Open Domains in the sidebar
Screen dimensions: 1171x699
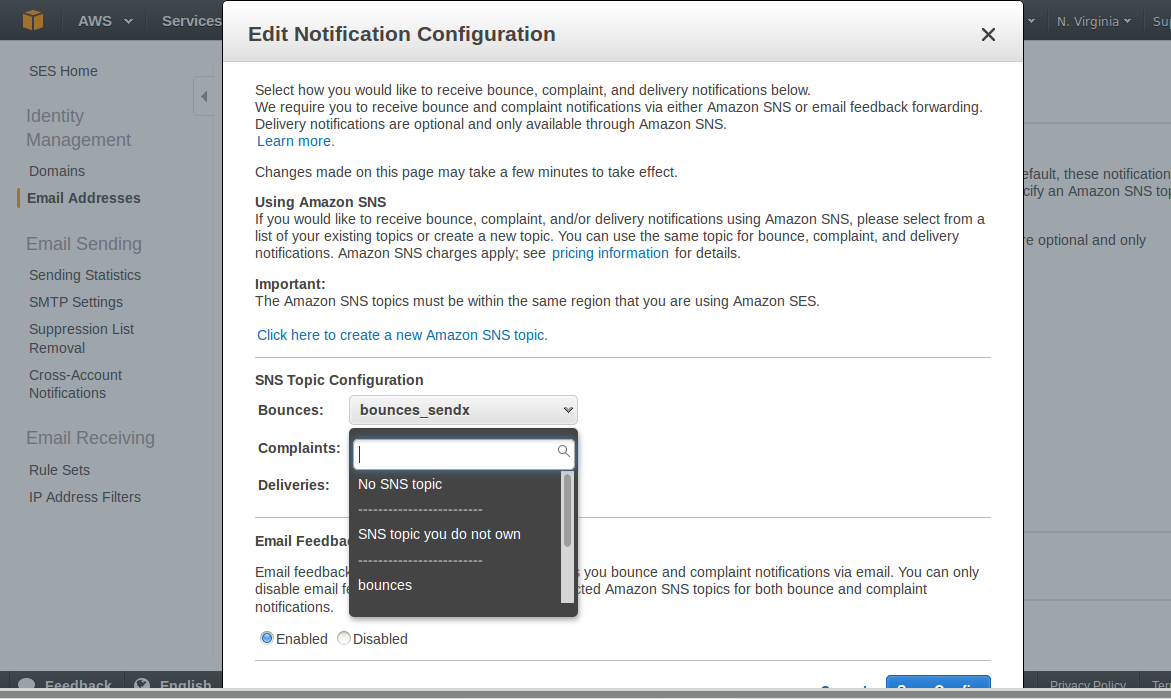point(57,171)
